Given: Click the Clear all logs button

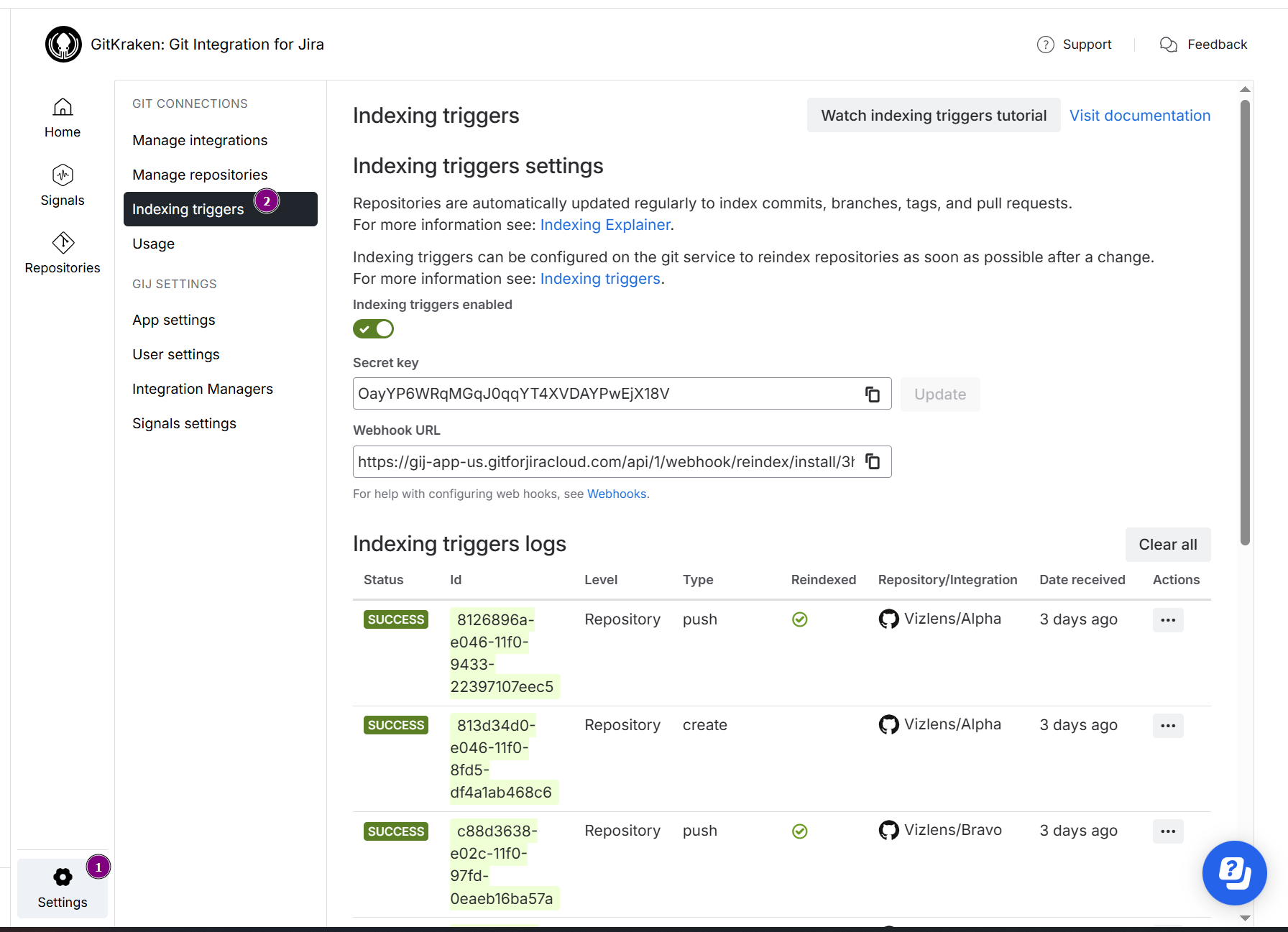Looking at the screenshot, I should click(x=1167, y=545).
